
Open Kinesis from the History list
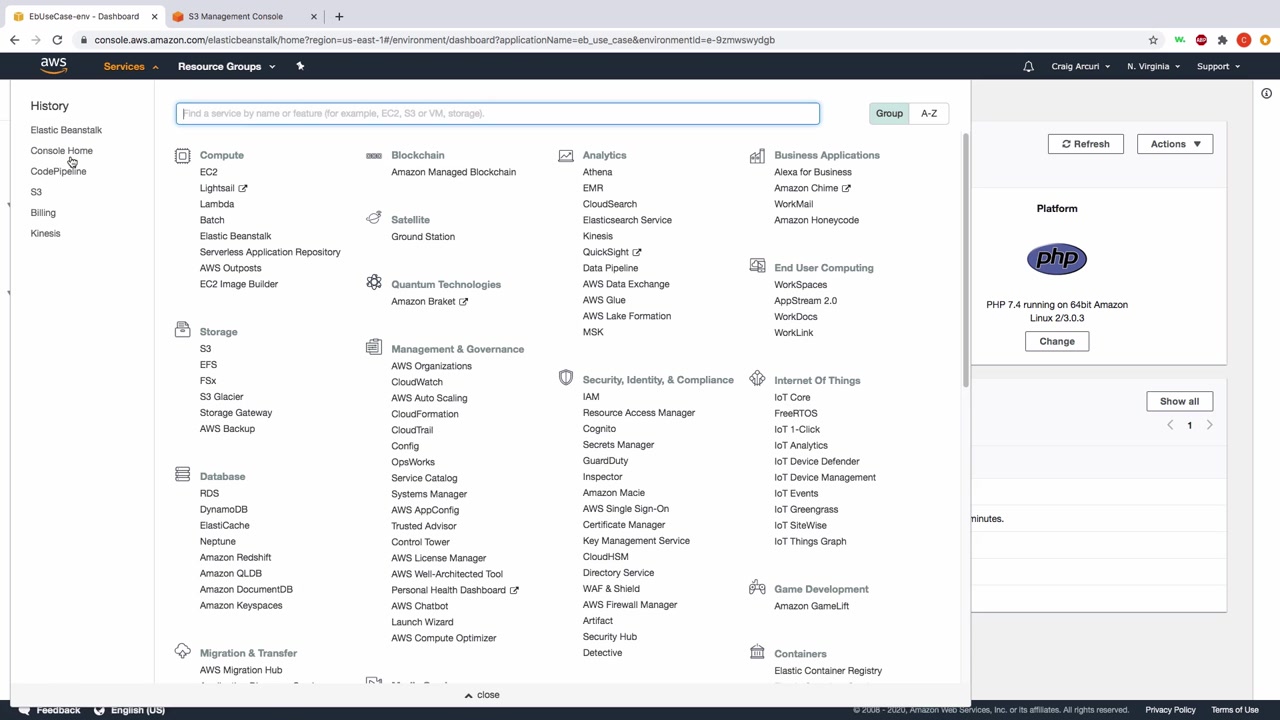45,233
